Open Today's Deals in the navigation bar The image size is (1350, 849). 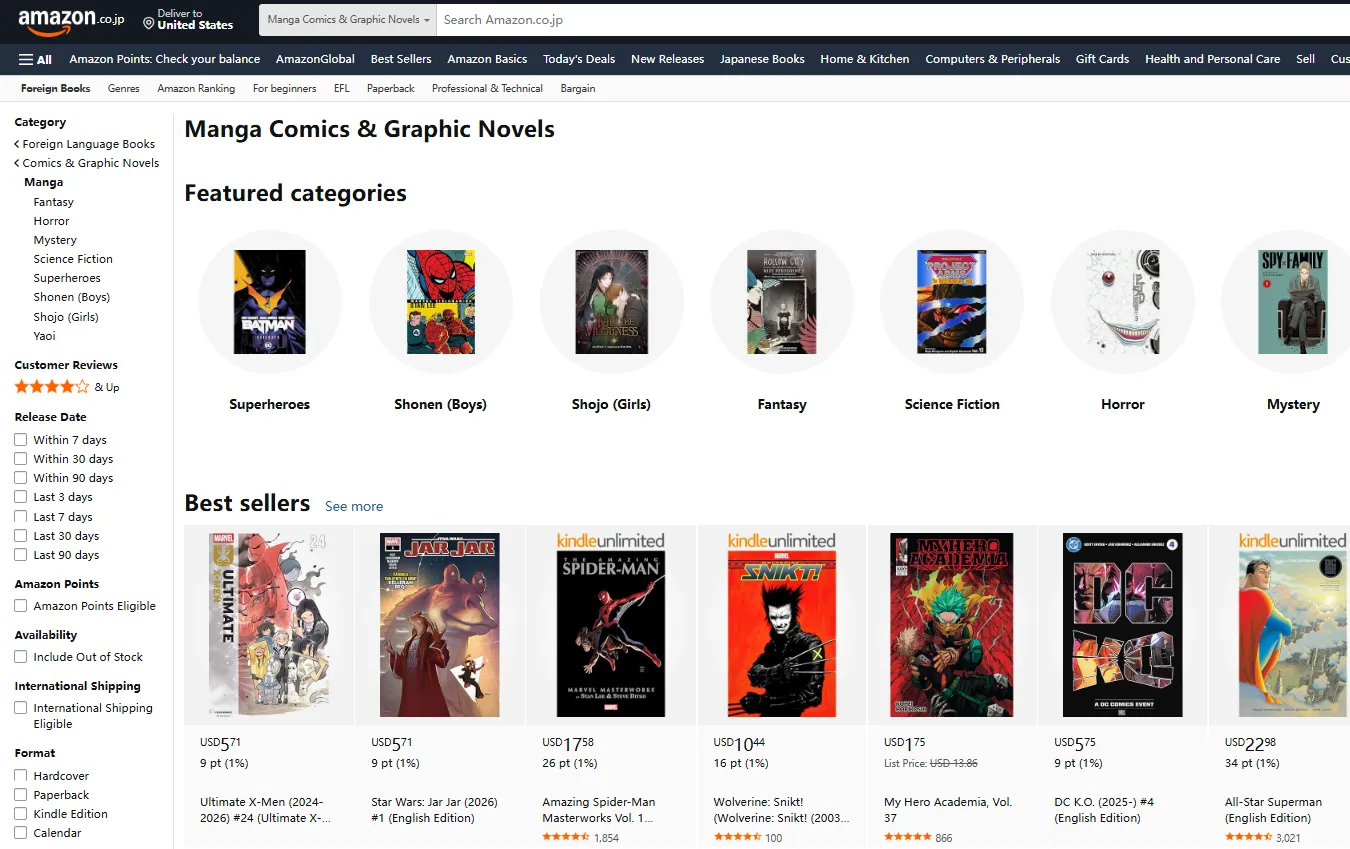(x=579, y=59)
